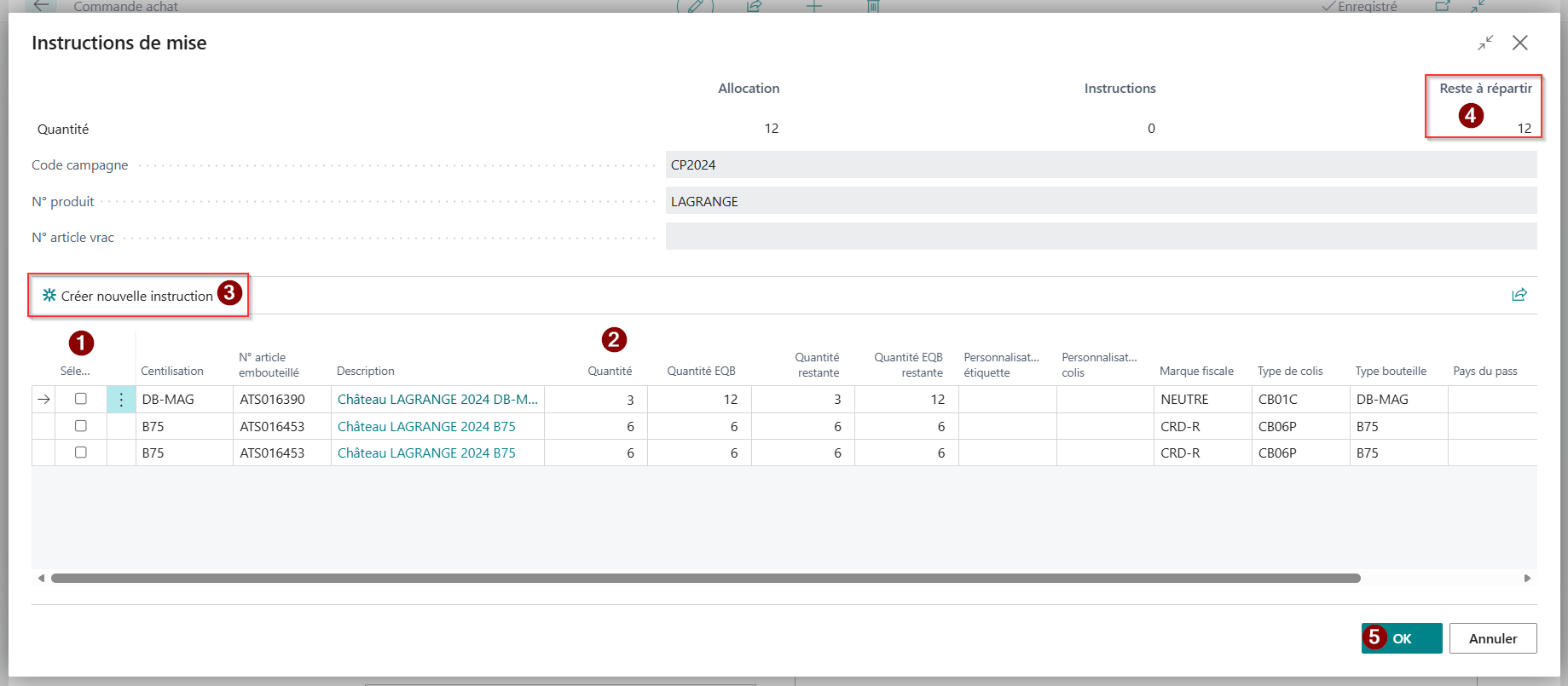Click the Quantité column header
1568x686 pixels.
tap(610, 371)
